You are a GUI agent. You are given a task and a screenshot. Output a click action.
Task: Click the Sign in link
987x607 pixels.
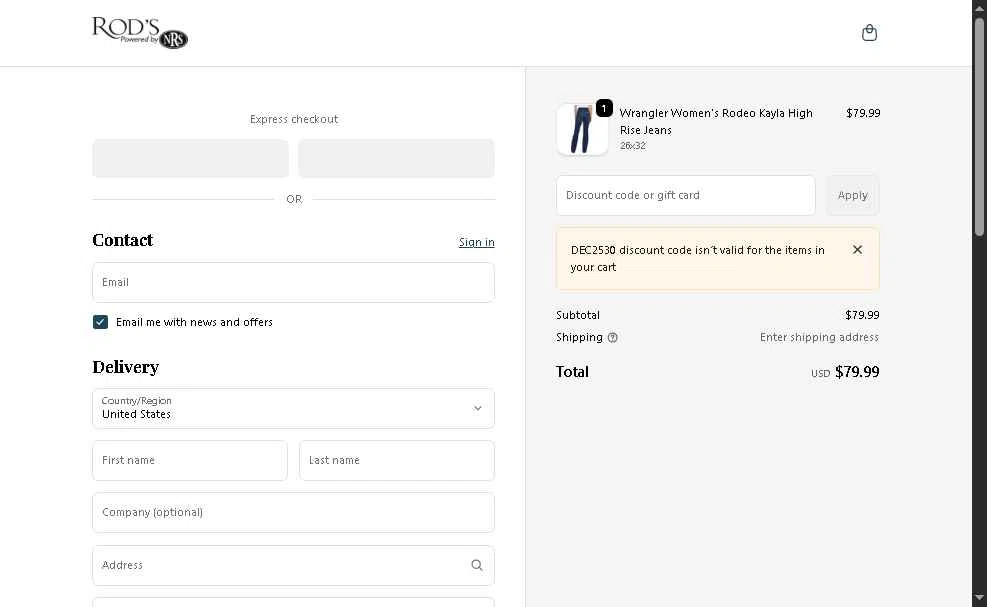pos(477,242)
